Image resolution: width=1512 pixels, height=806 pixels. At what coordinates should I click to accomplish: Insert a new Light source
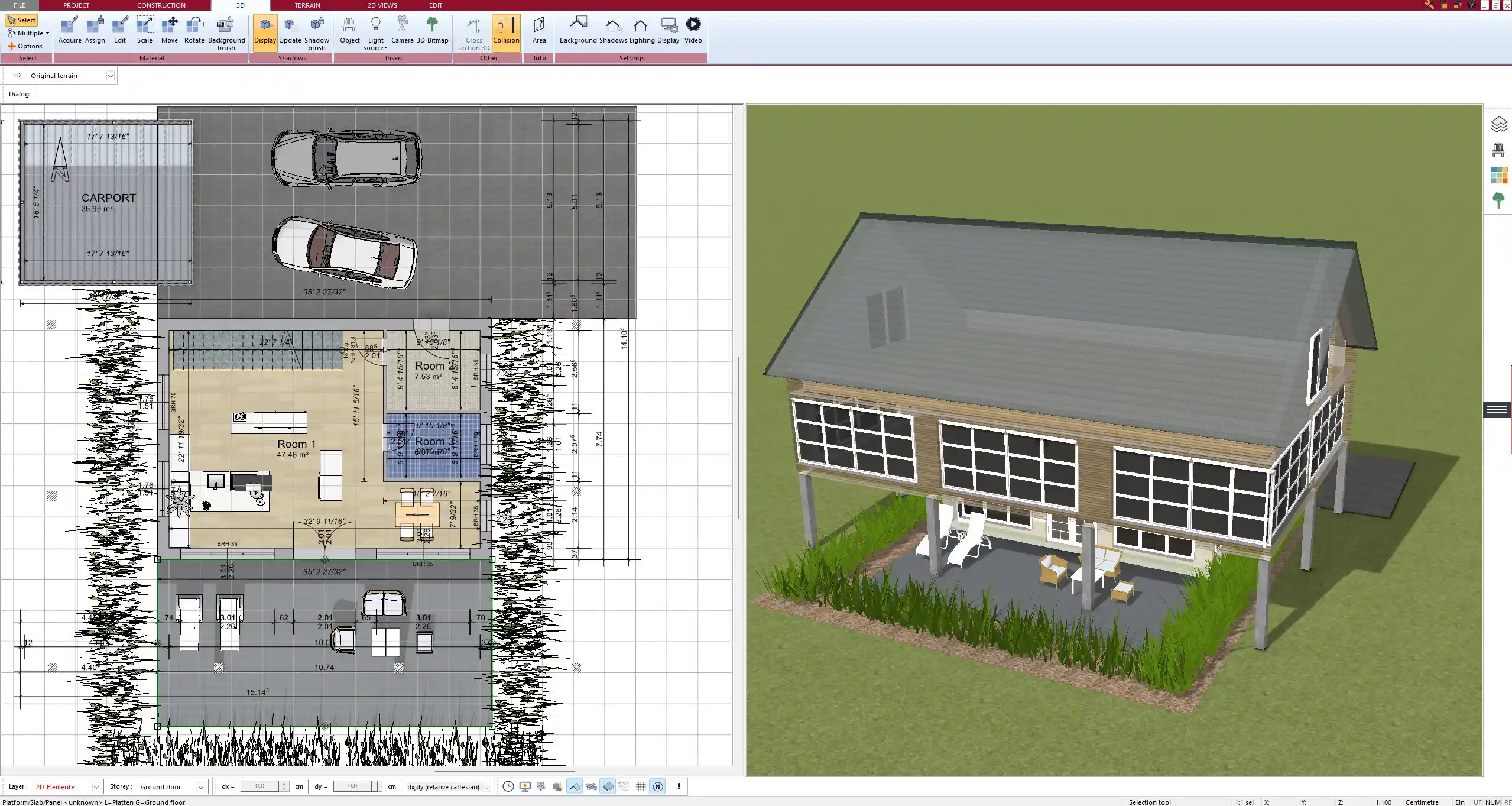click(x=376, y=30)
